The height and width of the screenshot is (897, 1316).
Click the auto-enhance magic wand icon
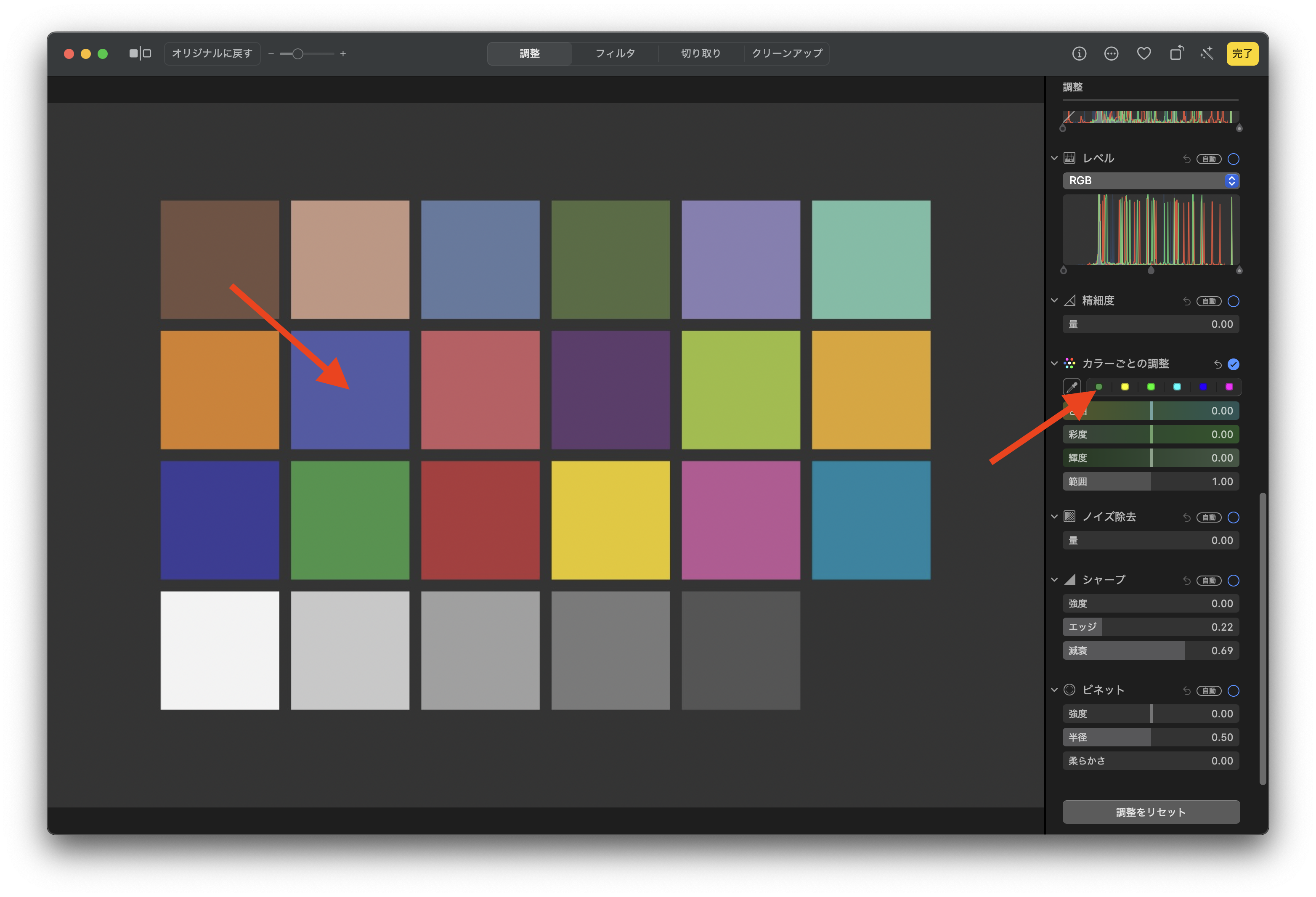1207,54
